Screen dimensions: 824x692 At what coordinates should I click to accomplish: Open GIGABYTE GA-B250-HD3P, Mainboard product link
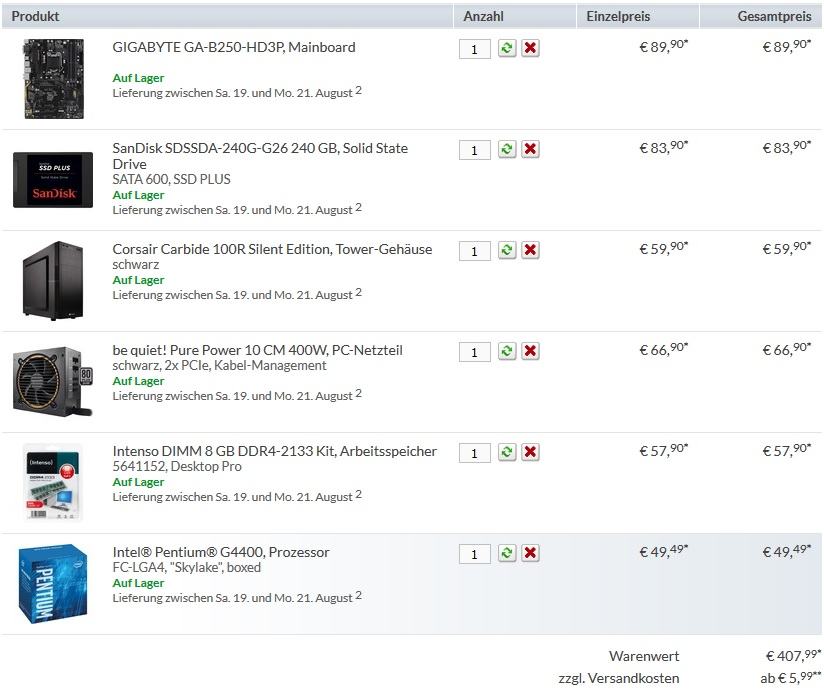pyautogui.click(x=234, y=47)
